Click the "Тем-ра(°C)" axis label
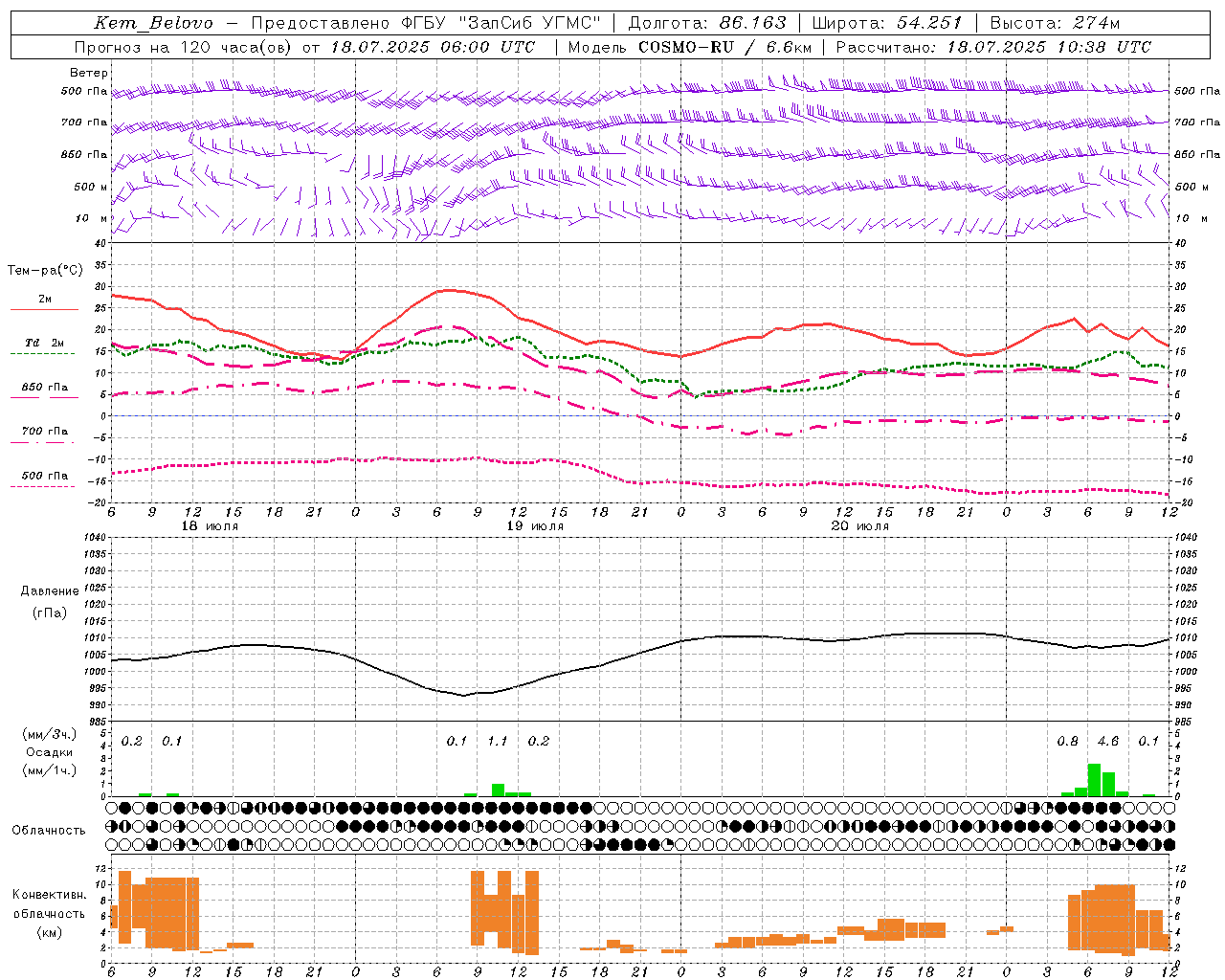Viewport: 1225px width, 980px height. (x=45, y=271)
